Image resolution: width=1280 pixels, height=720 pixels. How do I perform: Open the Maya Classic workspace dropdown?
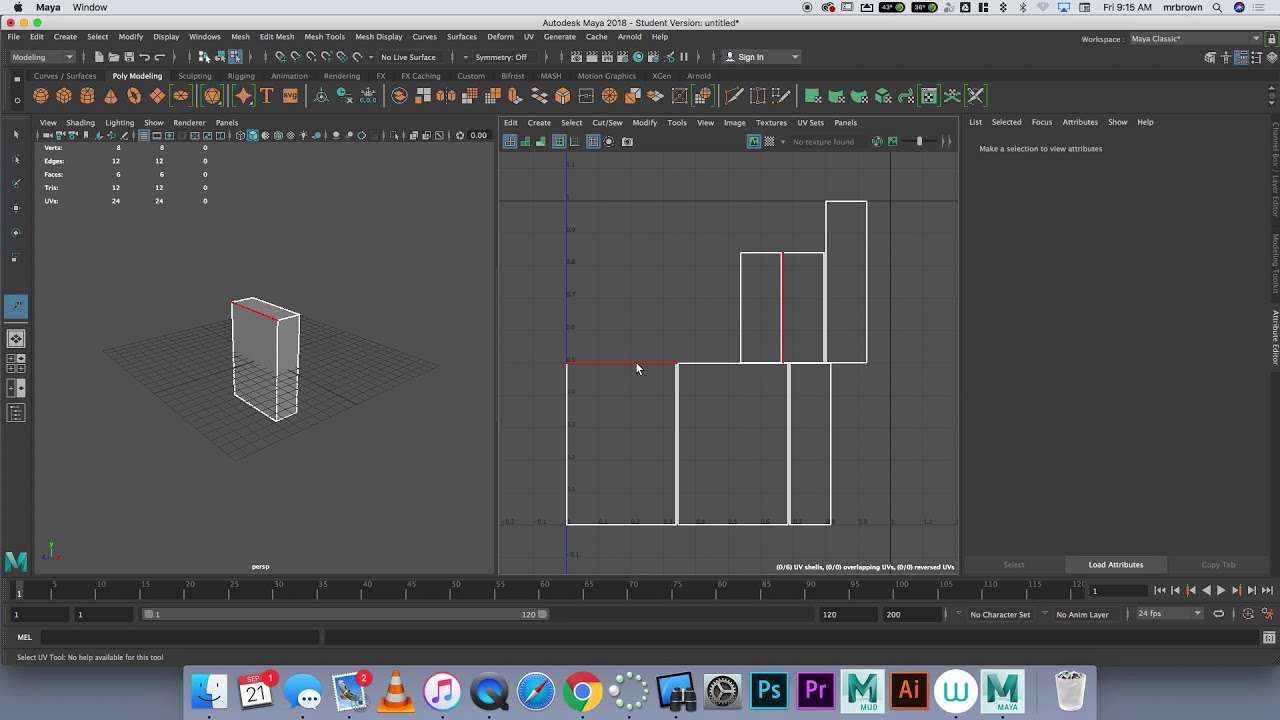[x=1195, y=39]
